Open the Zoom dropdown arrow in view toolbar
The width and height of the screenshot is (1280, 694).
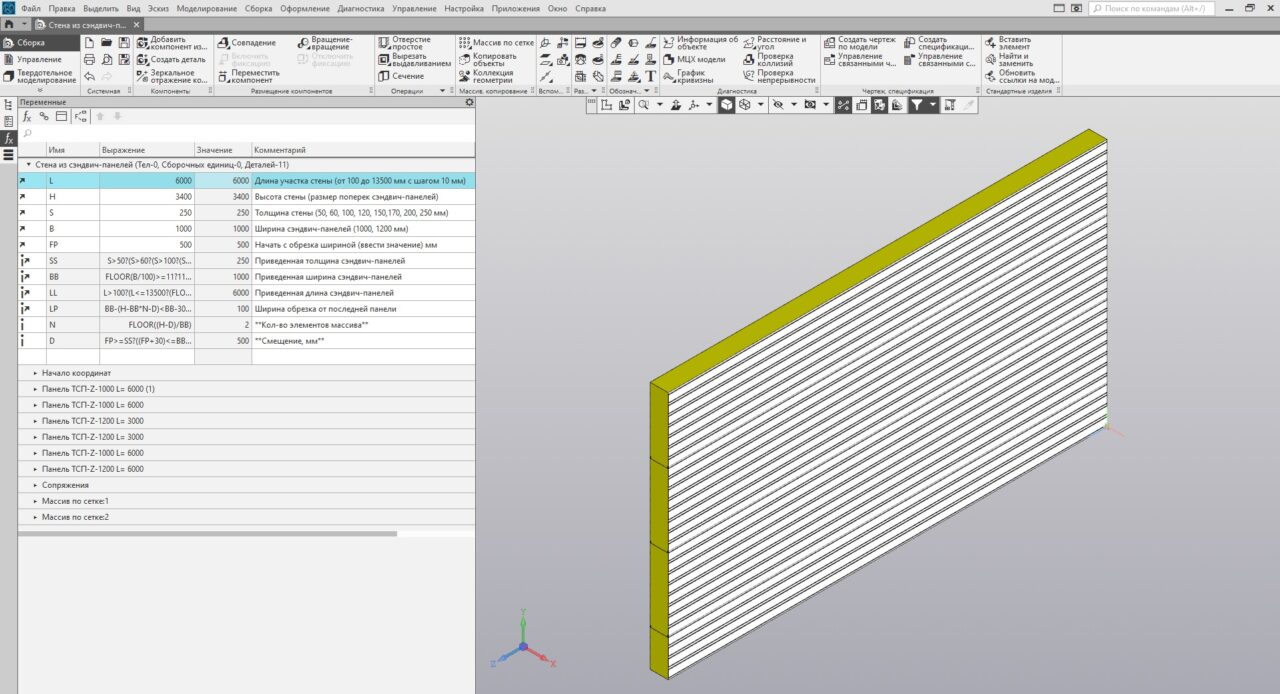[x=659, y=104]
